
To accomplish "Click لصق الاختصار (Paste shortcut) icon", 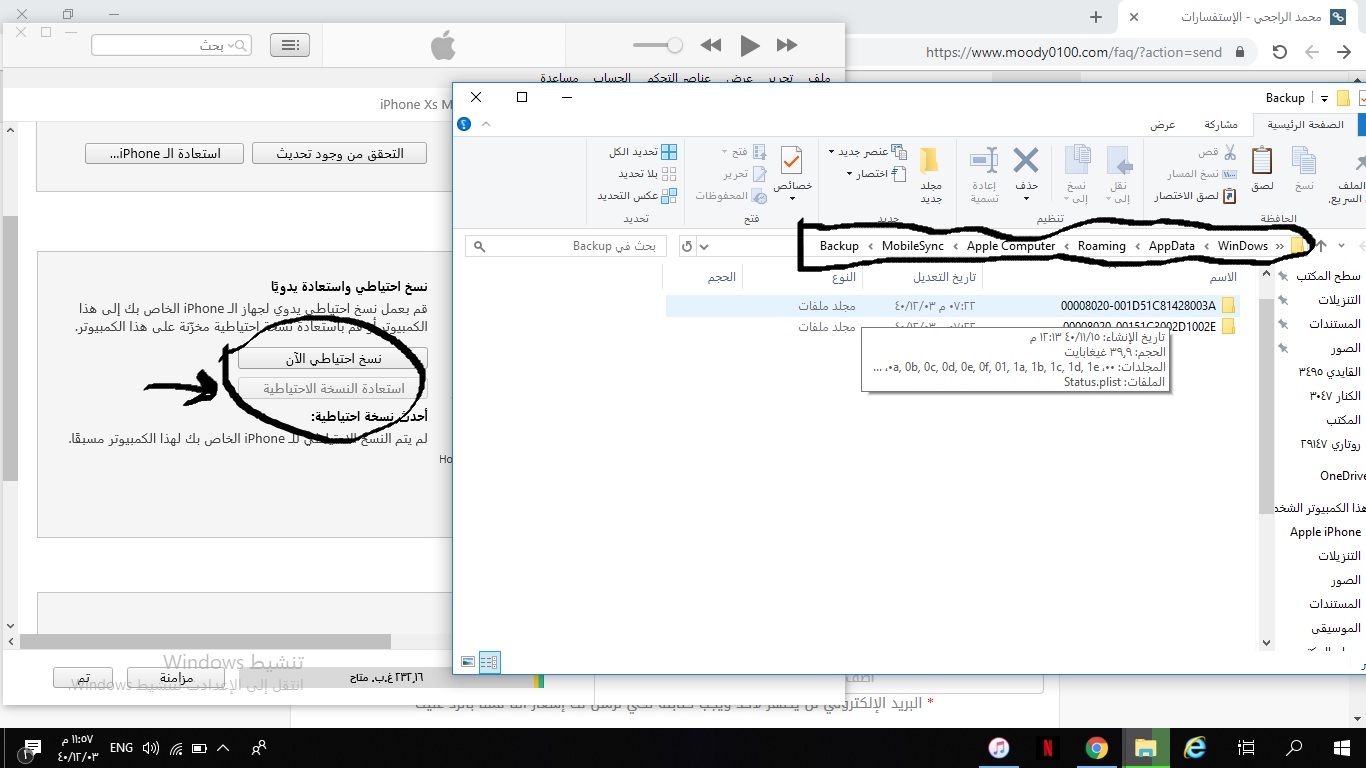I will [x=1230, y=196].
